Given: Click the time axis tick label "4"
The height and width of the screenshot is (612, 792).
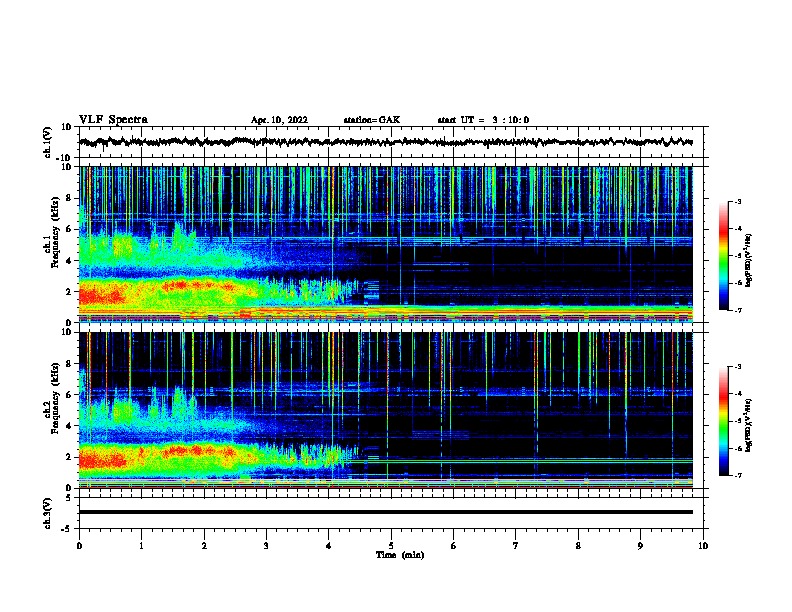Looking at the screenshot, I should (x=329, y=546).
